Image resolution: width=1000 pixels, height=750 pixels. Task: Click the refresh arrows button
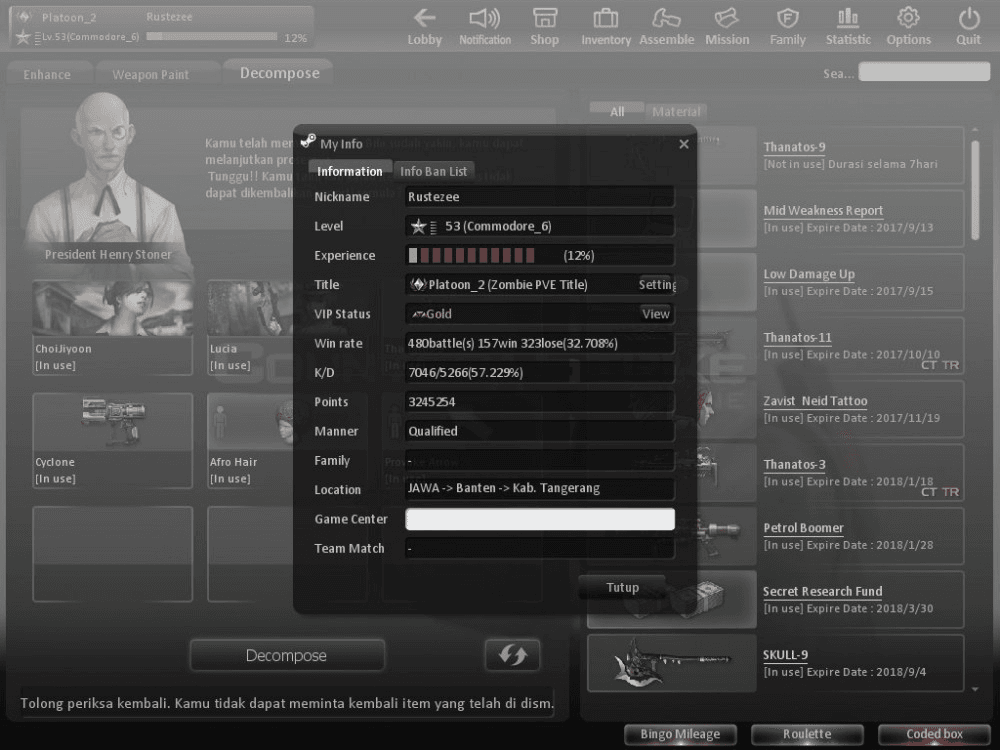tap(512, 655)
